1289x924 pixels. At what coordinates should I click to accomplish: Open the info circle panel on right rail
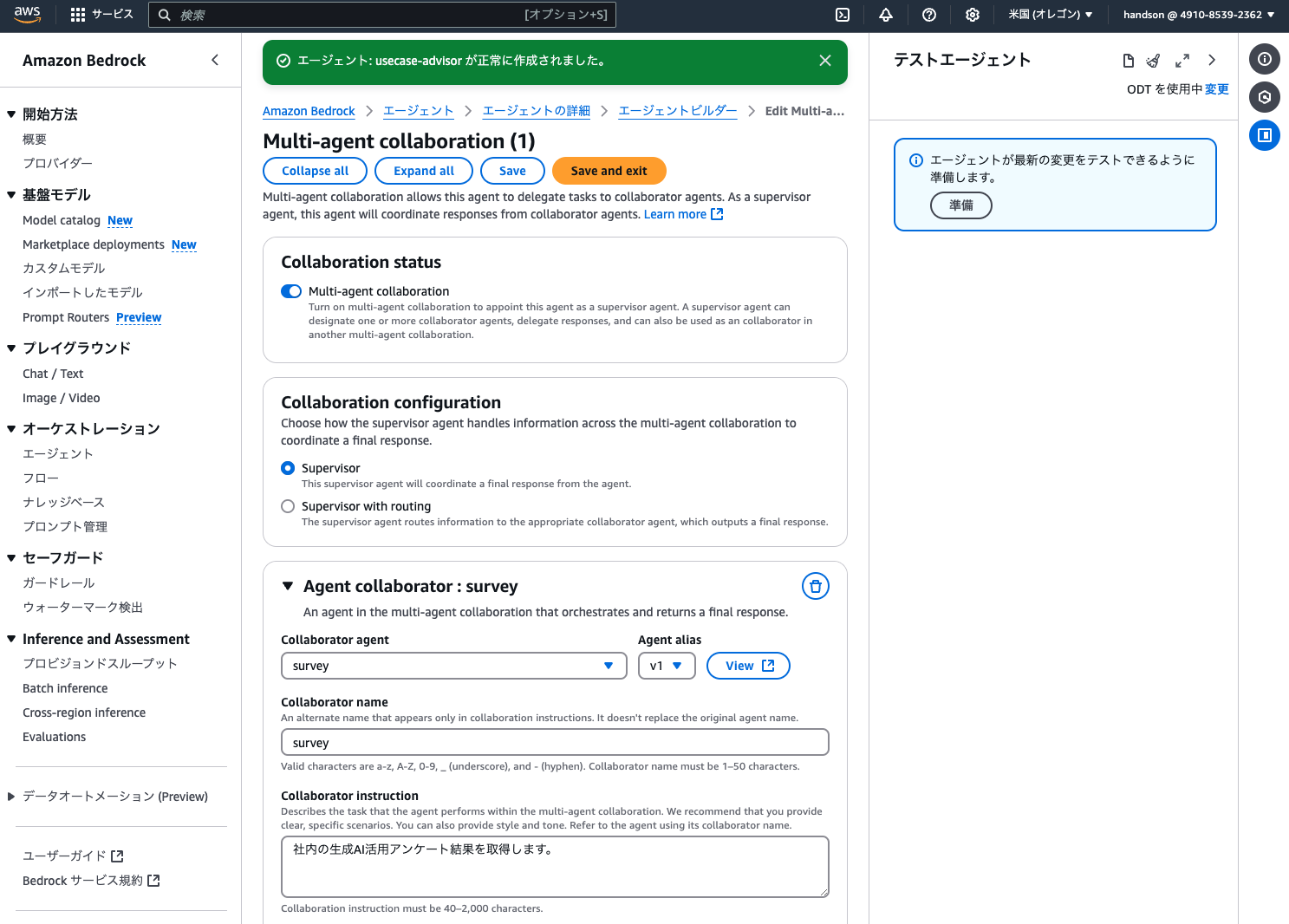point(1265,59)
